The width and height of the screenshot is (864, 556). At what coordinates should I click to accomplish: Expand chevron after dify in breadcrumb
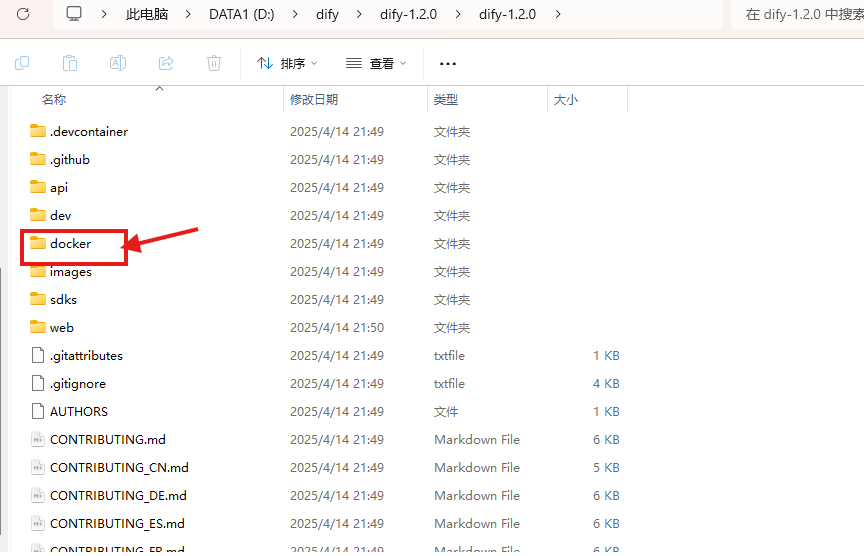pyautogui.click(x=359, y=14)
